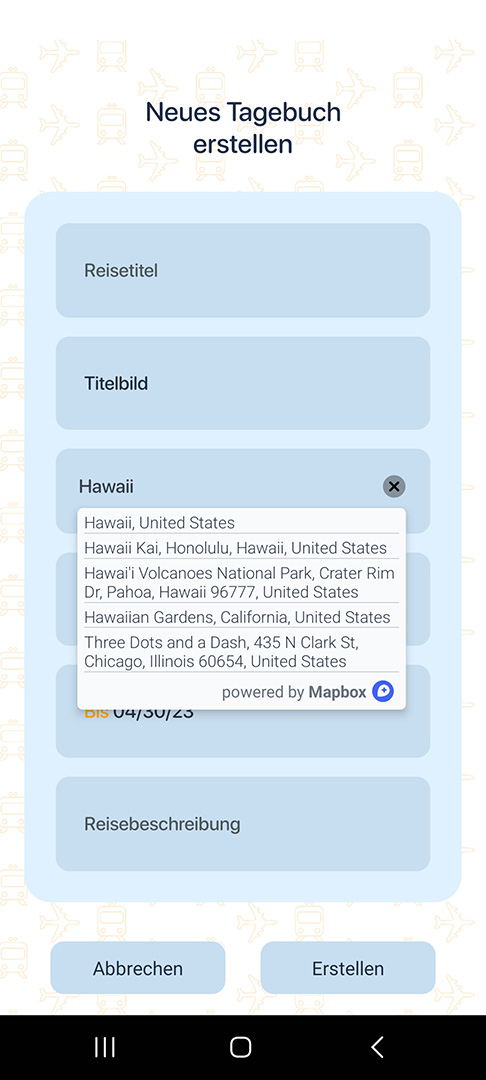
Task: Choose Three Dots and a Dash suggestion
Action: pyautogui.click(x=241, y=652)
